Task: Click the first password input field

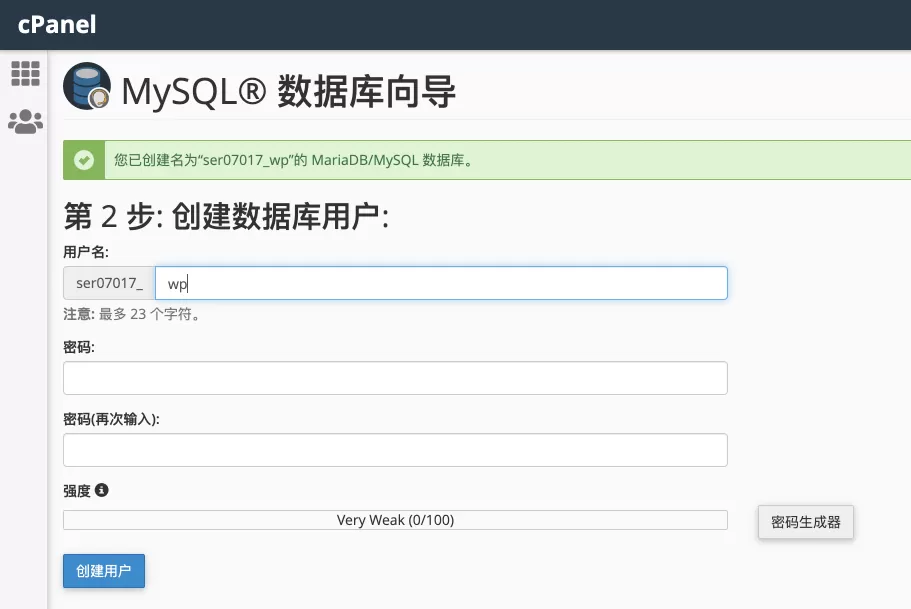Action: pyautogui.click(x=395, y=378)
